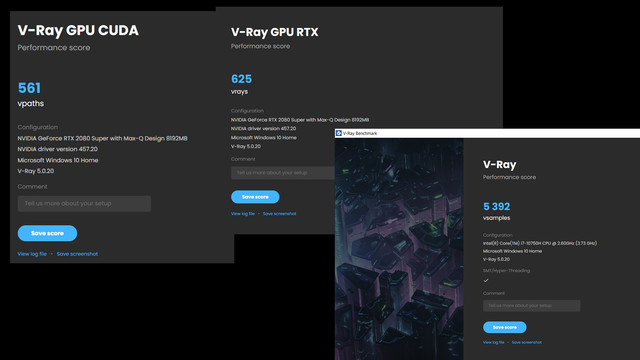Viewport: 640px width, 360px height.
Task: Click Save score in V-Ray CPU window
Action: [504, 327]
